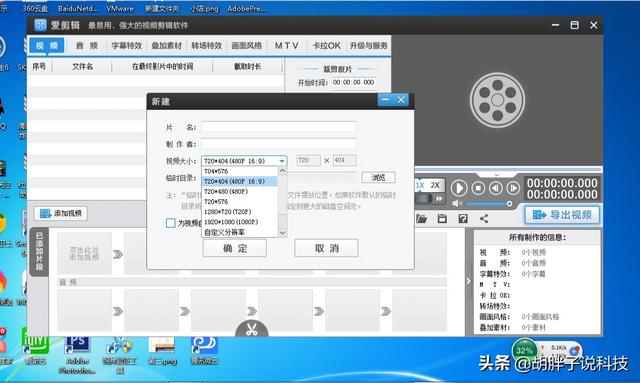Click the scissors cut icon at bottom

[252, 330]
